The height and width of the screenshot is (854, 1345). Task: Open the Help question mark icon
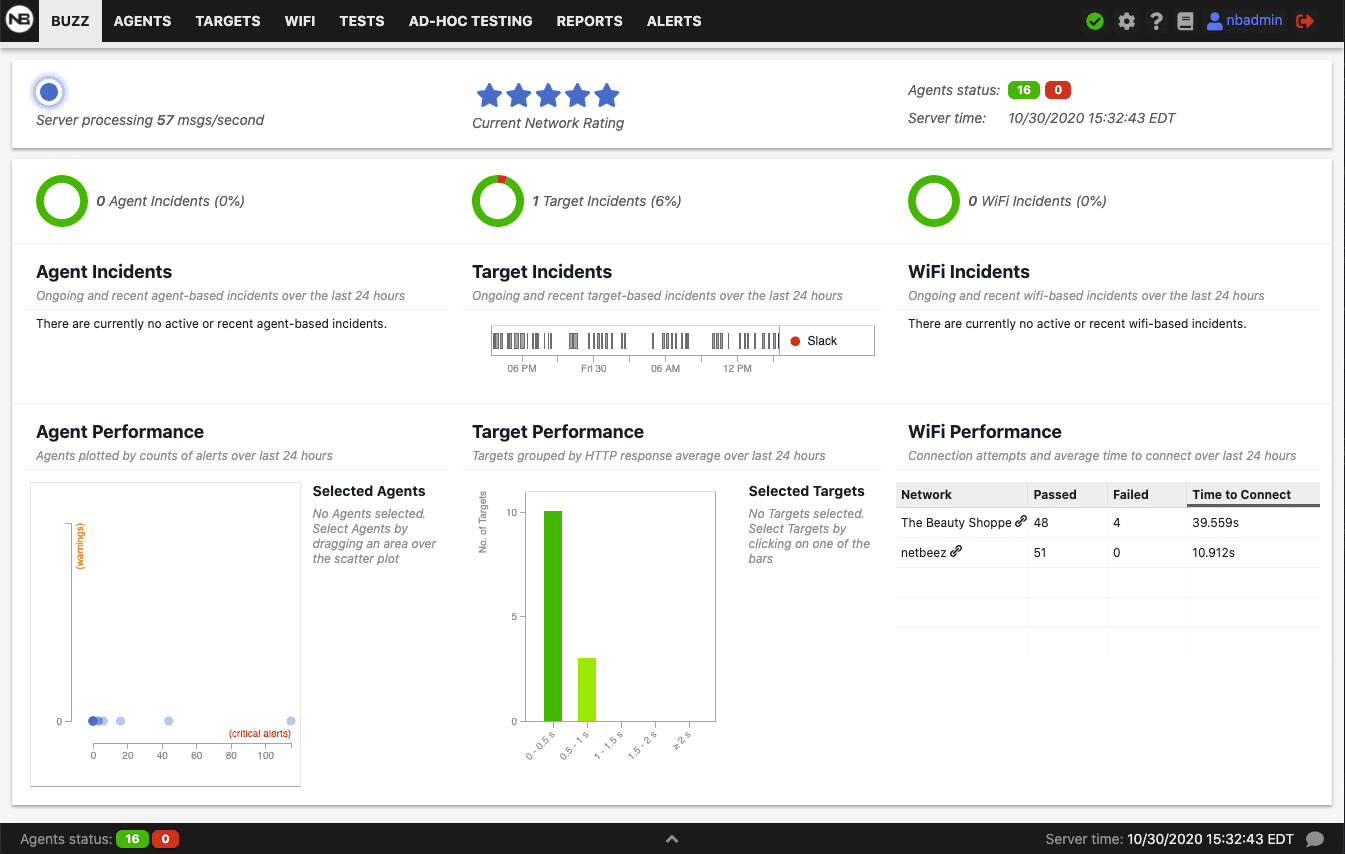tap(1156, 20)
